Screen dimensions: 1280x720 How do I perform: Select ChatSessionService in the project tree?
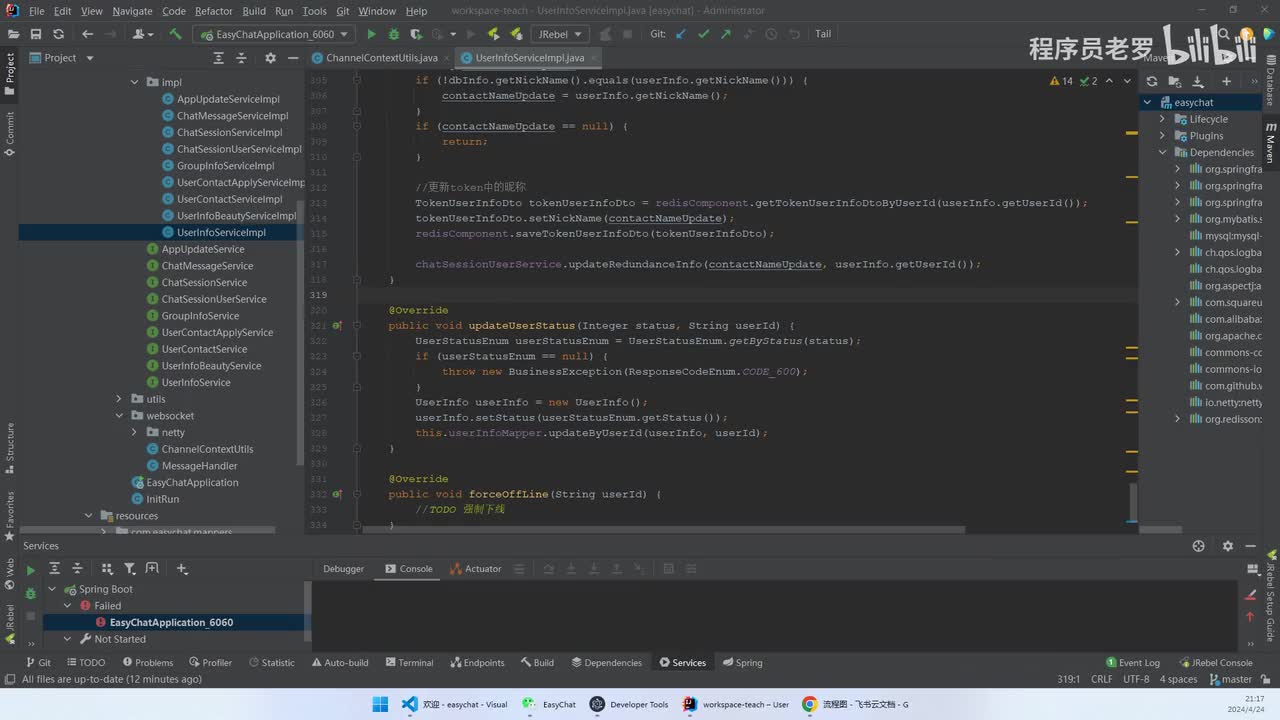(x=197, y=282)
